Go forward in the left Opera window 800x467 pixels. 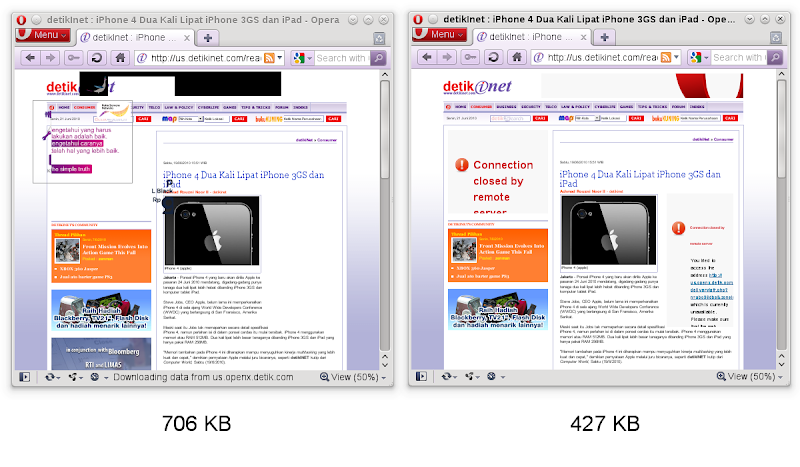pos(49,58)
